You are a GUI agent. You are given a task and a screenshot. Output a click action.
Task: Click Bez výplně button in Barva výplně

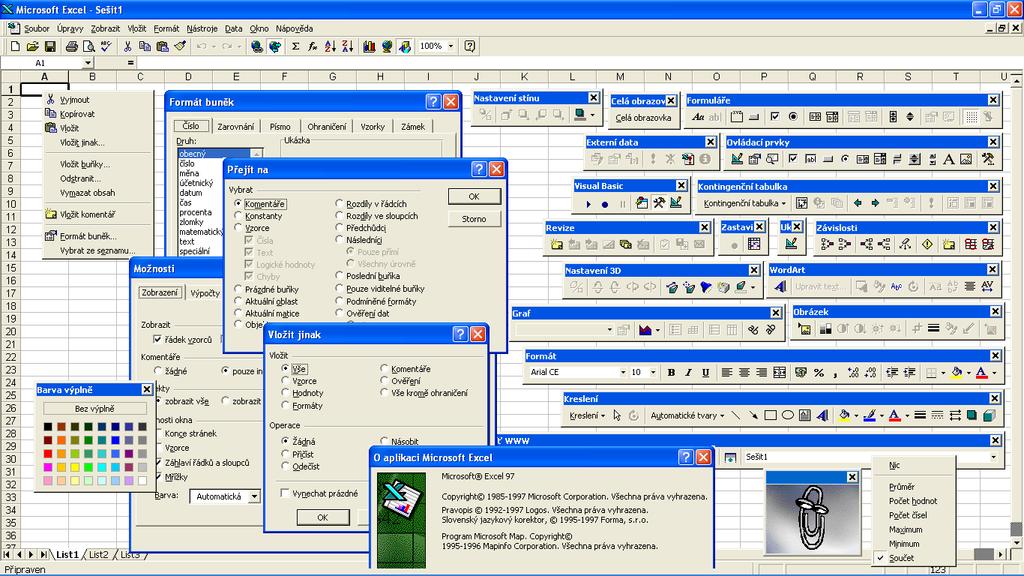[x=95, y=409]
